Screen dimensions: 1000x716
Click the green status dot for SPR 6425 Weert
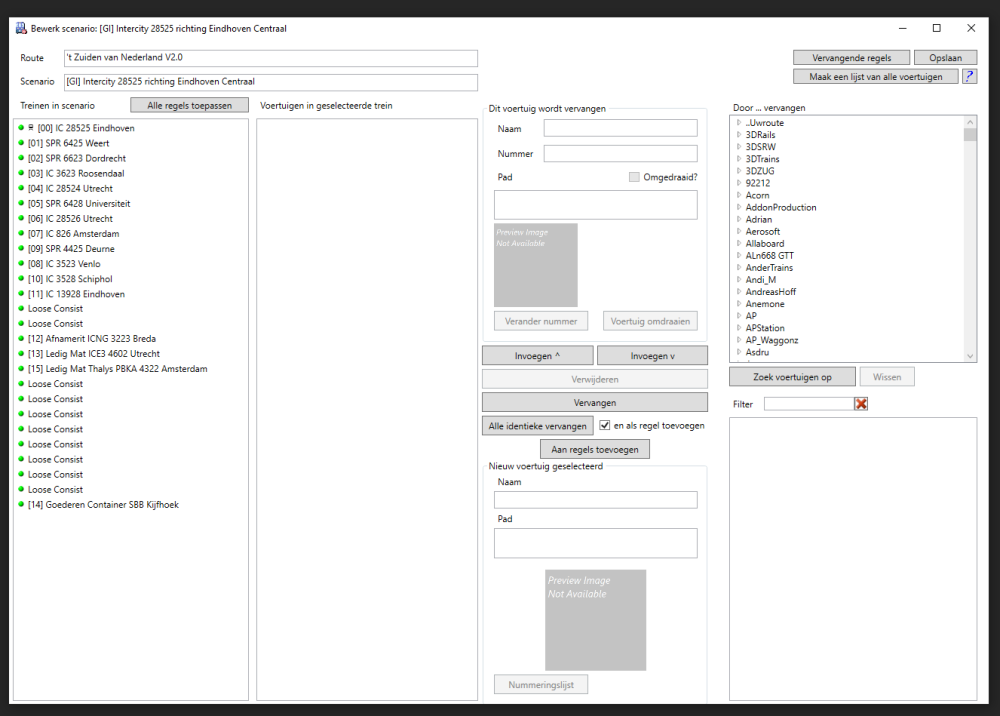click(21, 143)
